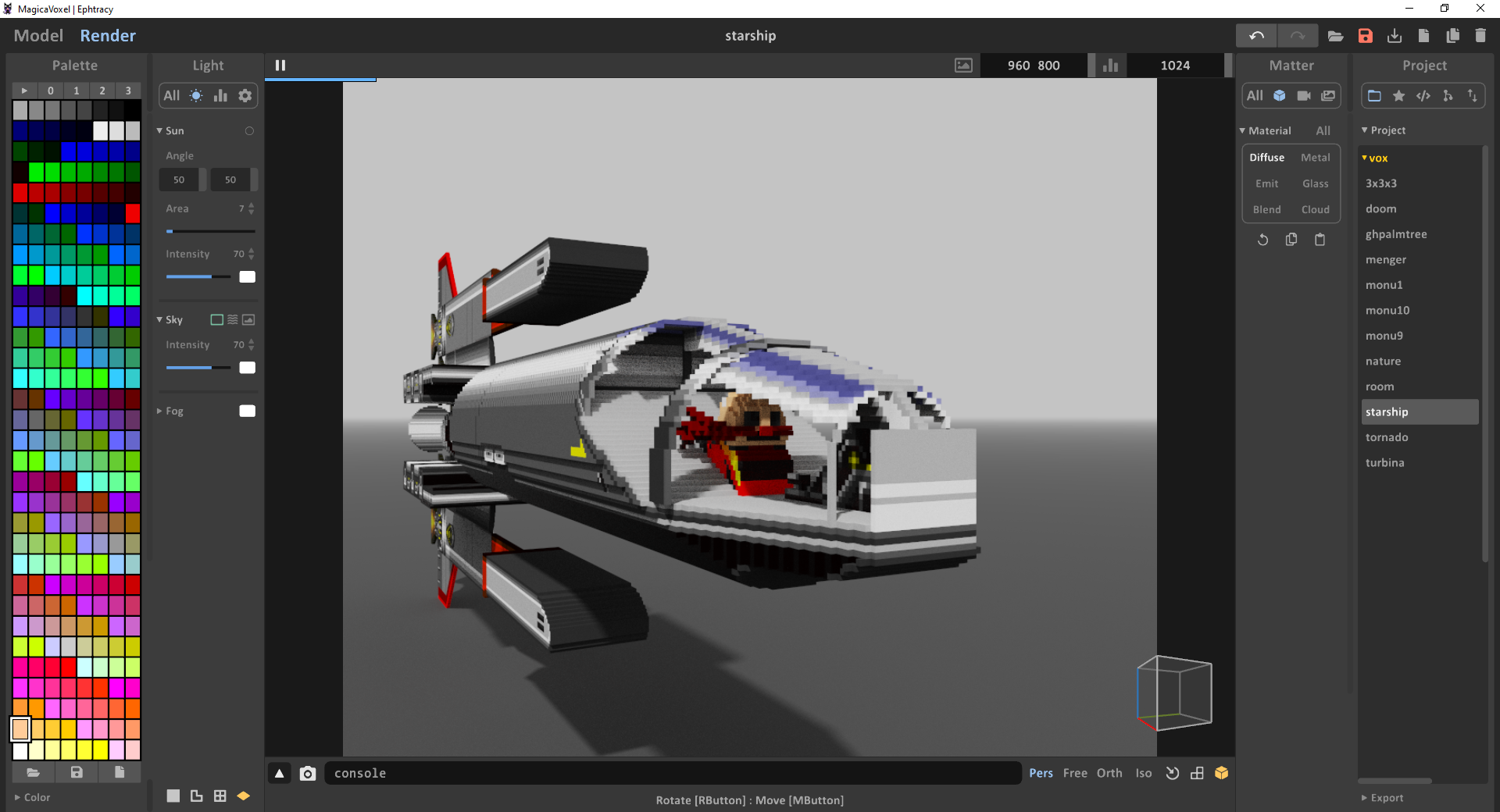Click the code brackets icon in Project panel
1500x812 pixels.
(1423, 95)
